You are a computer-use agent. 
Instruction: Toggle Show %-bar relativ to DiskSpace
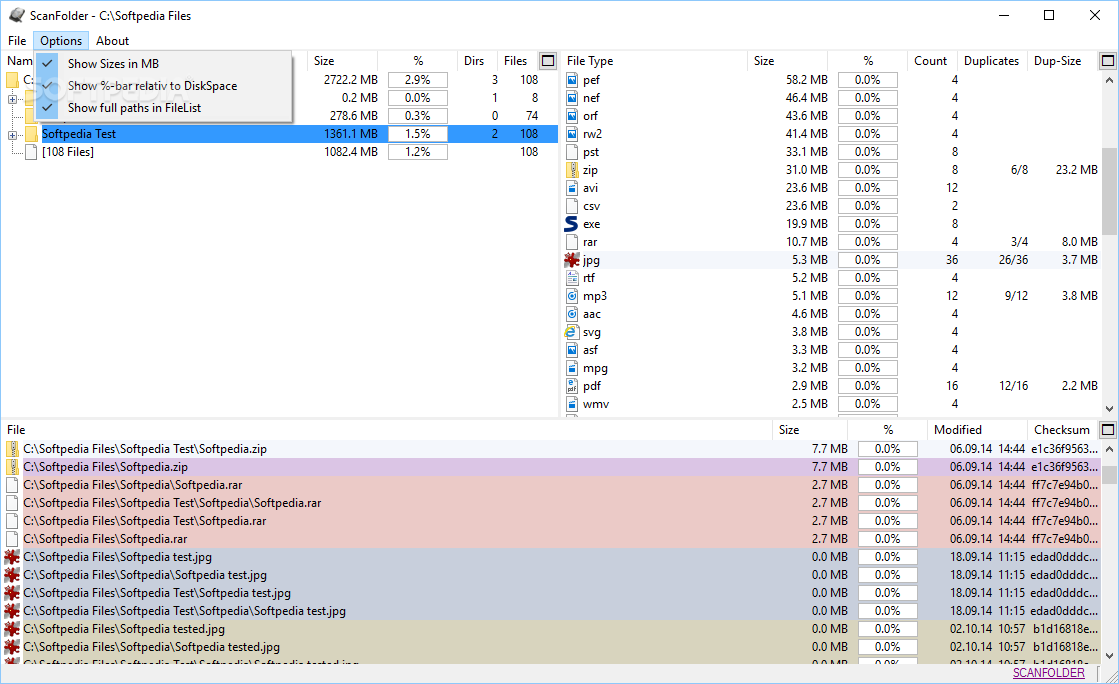click(163, 86)
